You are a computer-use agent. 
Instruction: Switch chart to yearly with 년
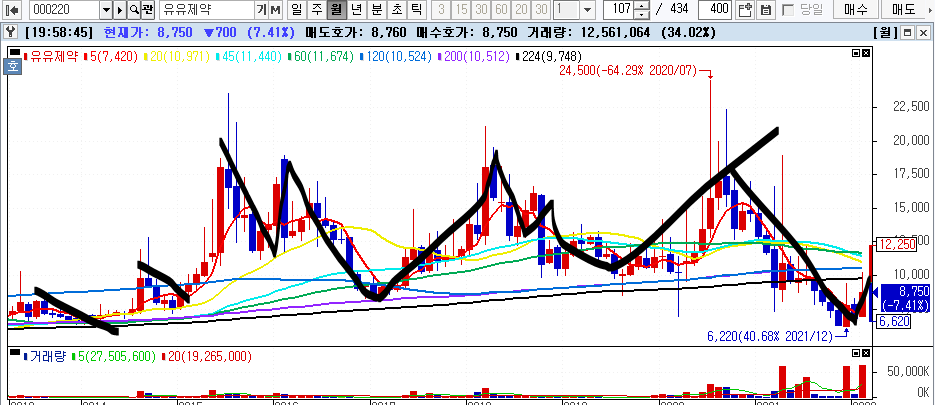click(x=357, y=10)
